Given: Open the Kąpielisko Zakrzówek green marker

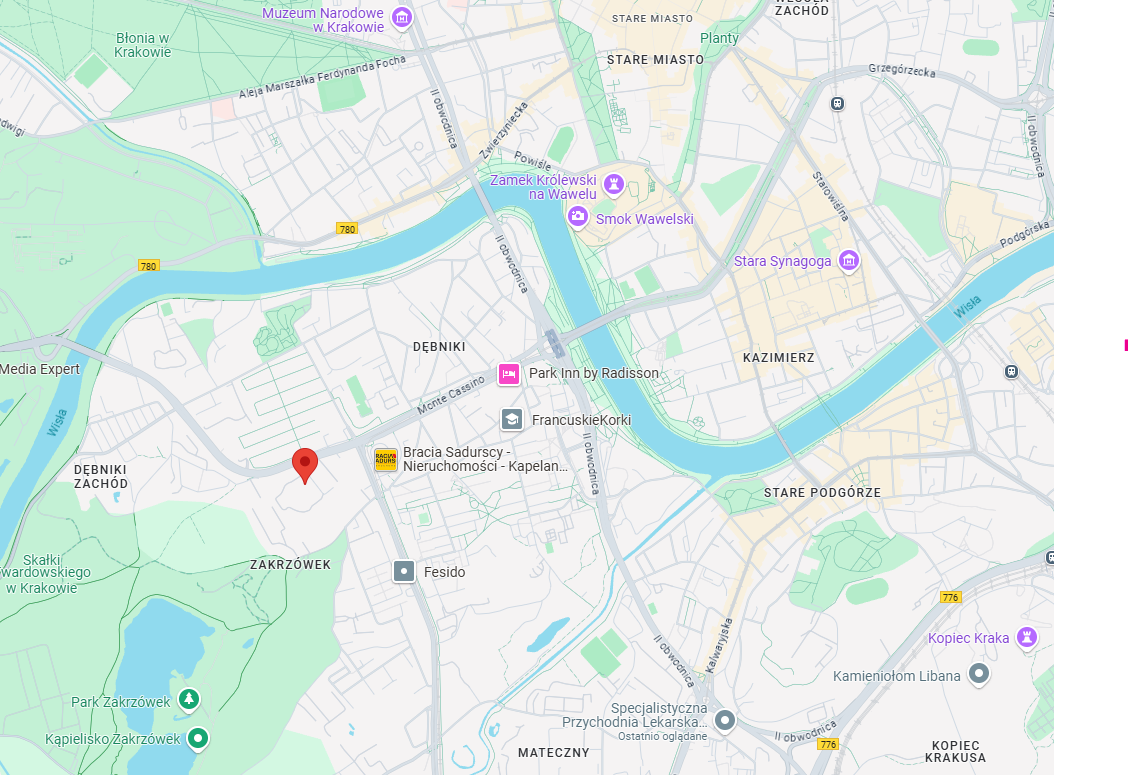Looking at the screenshot, I should [198, 738].
